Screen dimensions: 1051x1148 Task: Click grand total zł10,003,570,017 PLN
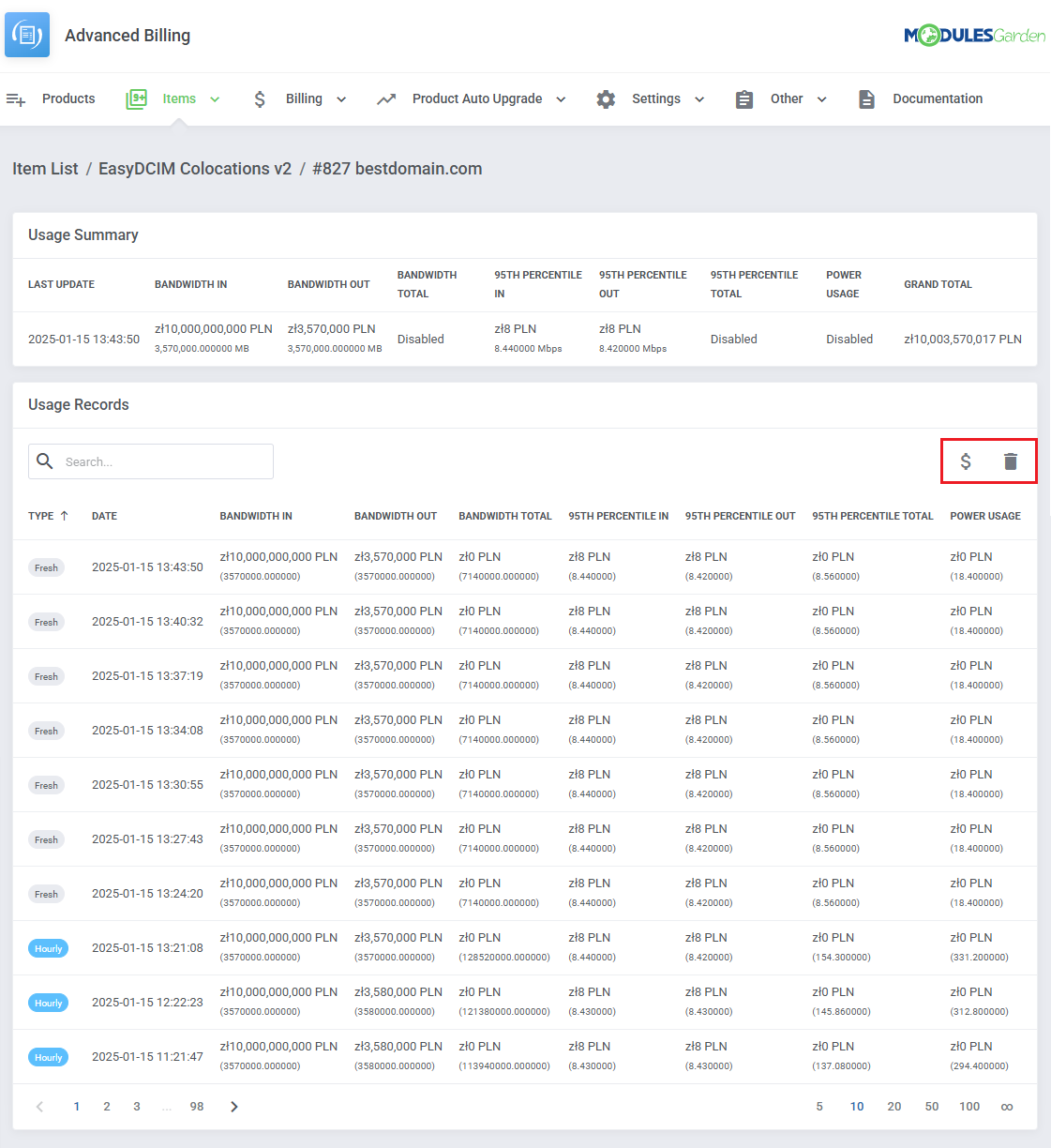coord(963,339)
